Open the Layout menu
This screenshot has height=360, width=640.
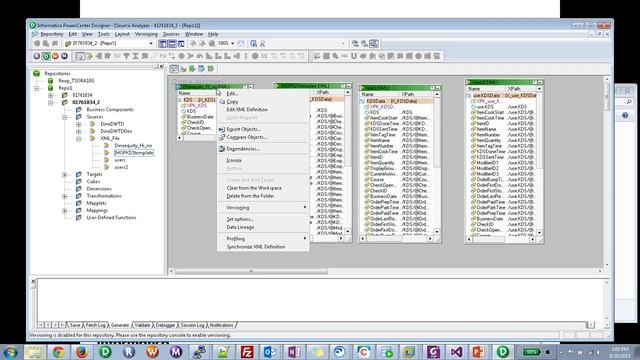pyautogui.click(x=122, y=34)
